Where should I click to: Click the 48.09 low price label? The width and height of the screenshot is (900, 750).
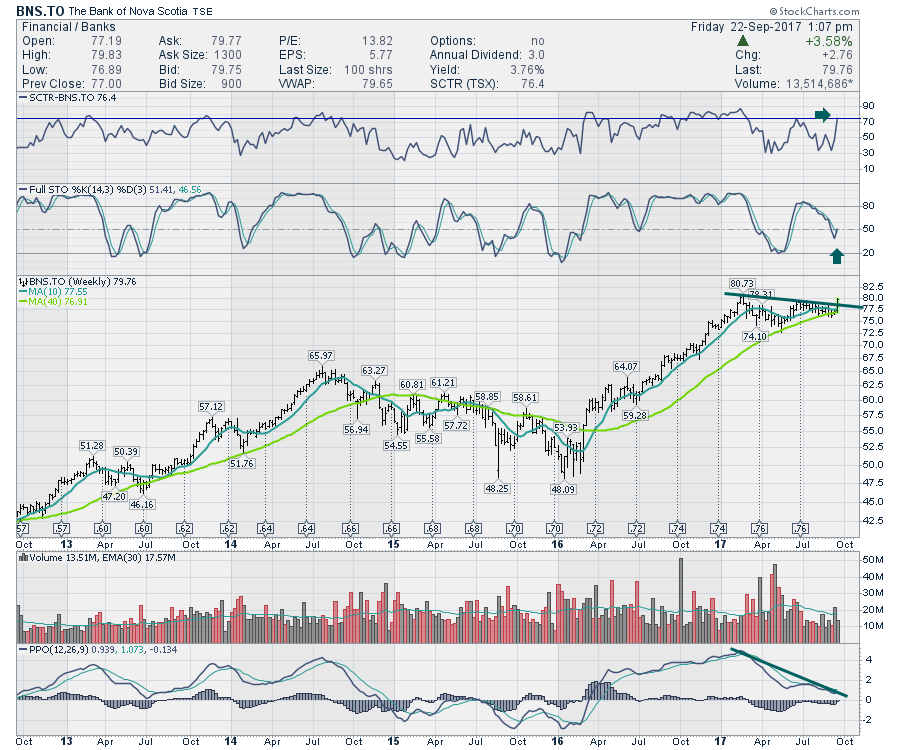click(563, 489)
